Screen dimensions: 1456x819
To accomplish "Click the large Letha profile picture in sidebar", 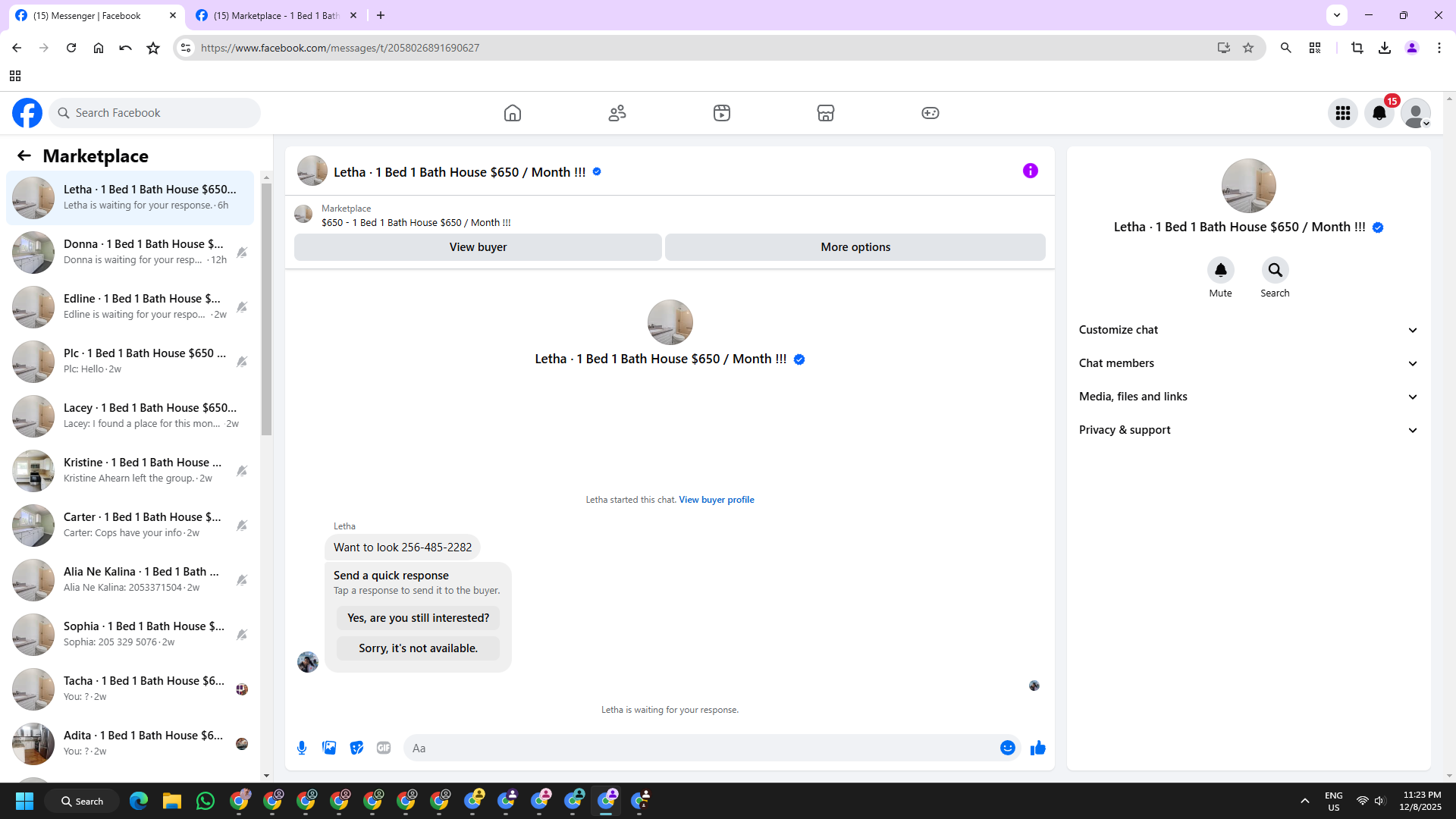I will (x=1249, y=186).
